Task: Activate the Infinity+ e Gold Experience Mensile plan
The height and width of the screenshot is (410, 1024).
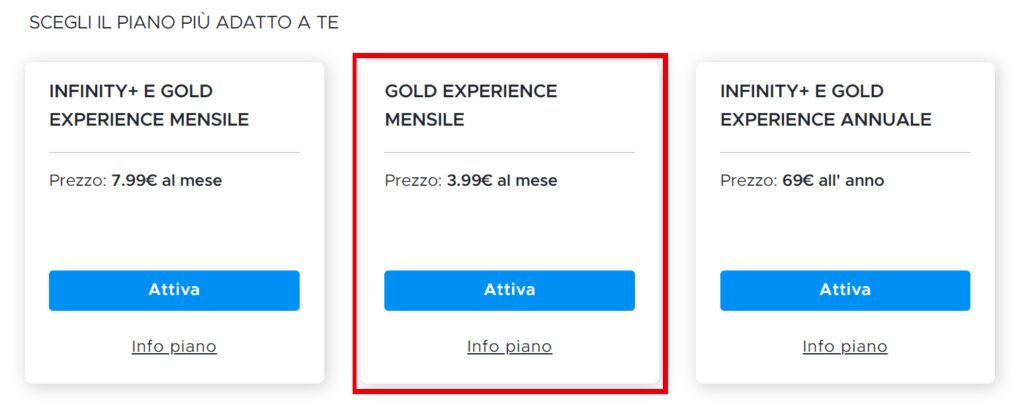Action: point(174,290)
